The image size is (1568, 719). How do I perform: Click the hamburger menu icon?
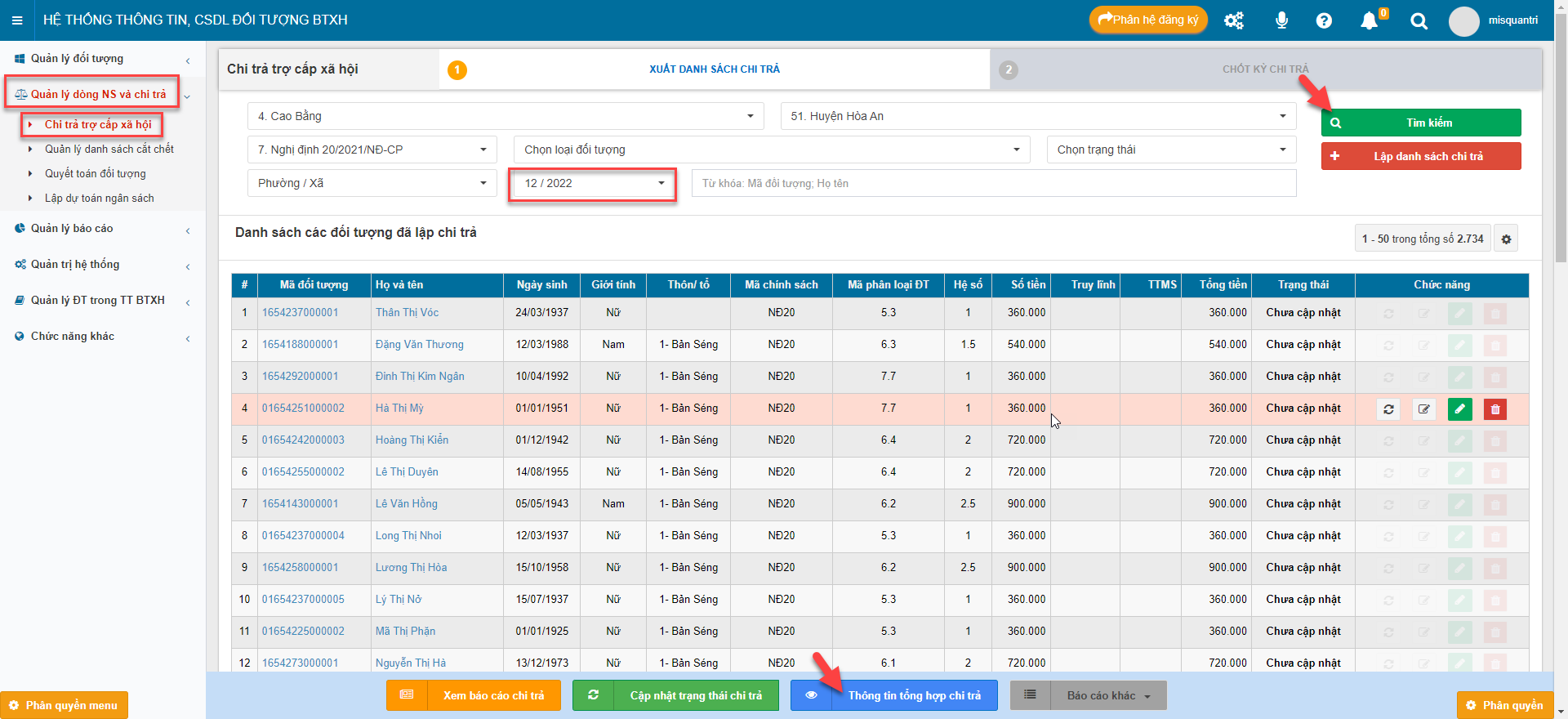pos(17,20)
